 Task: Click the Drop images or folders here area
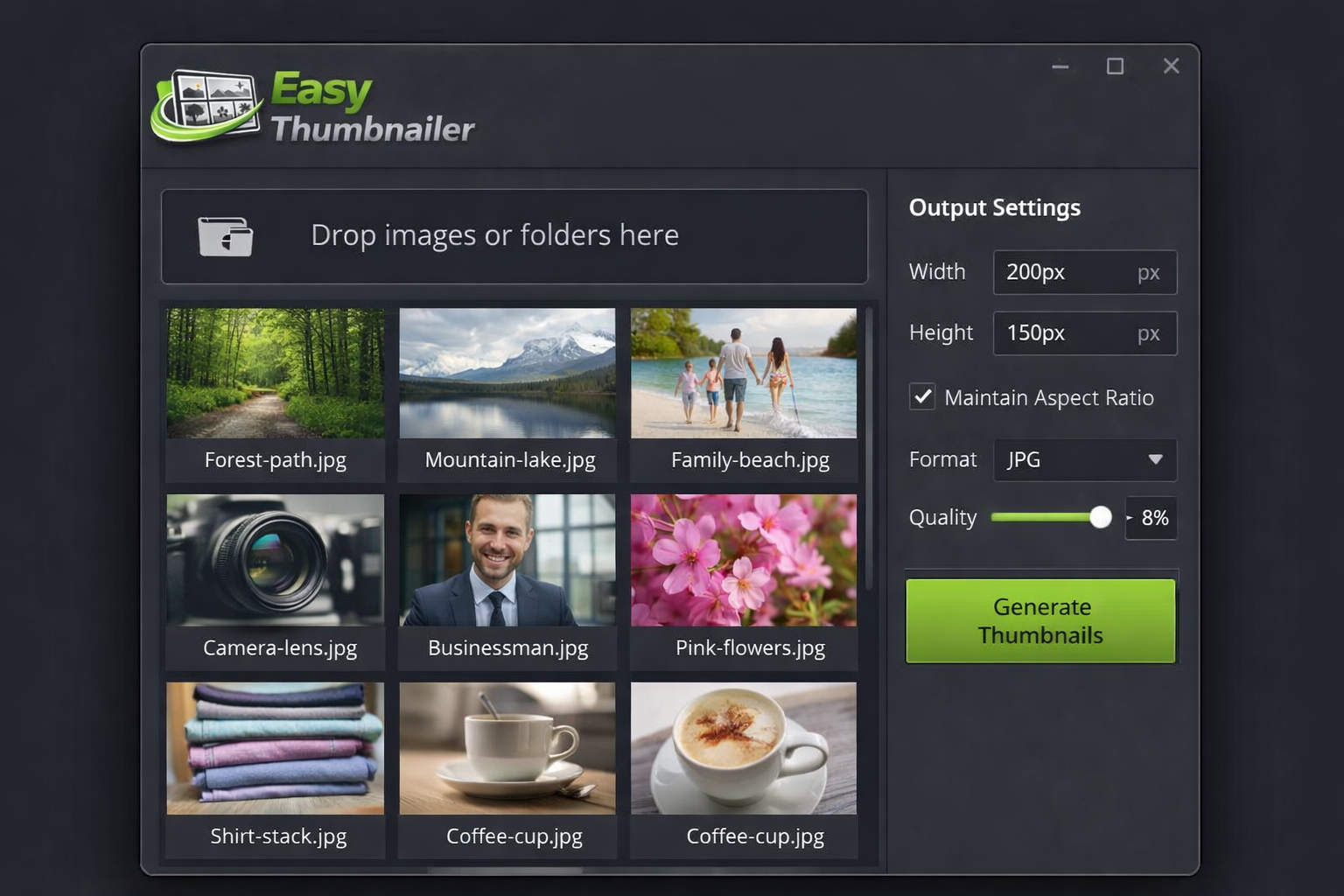click(514, 236)
